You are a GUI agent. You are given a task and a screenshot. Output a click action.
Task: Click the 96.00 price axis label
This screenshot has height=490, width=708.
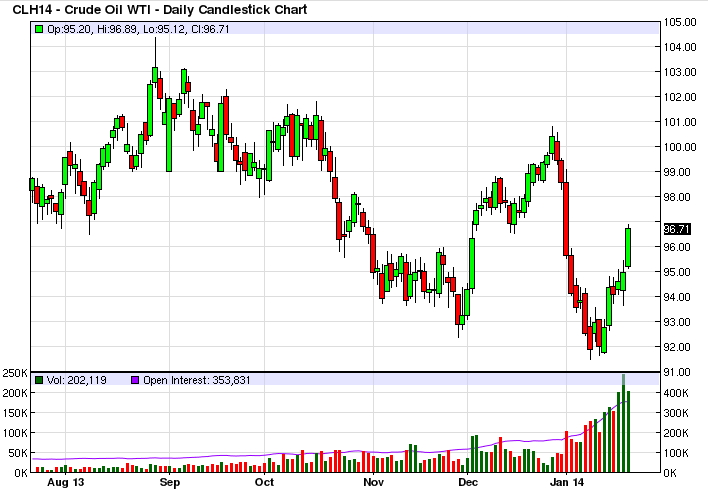[677, 247]
